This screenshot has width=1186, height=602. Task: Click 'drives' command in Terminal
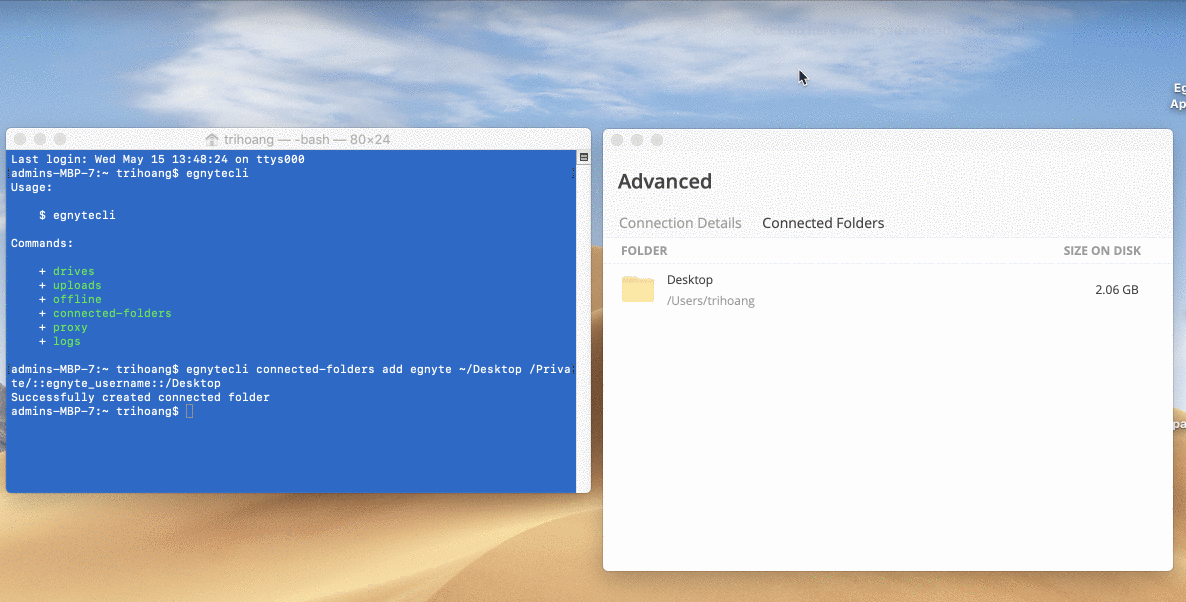(x=74, y=272)
